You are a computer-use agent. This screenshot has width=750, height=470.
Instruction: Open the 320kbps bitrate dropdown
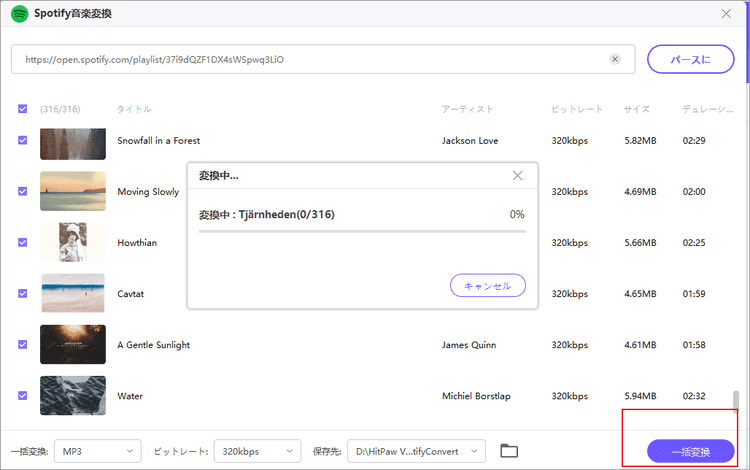(x=257, y=451)
